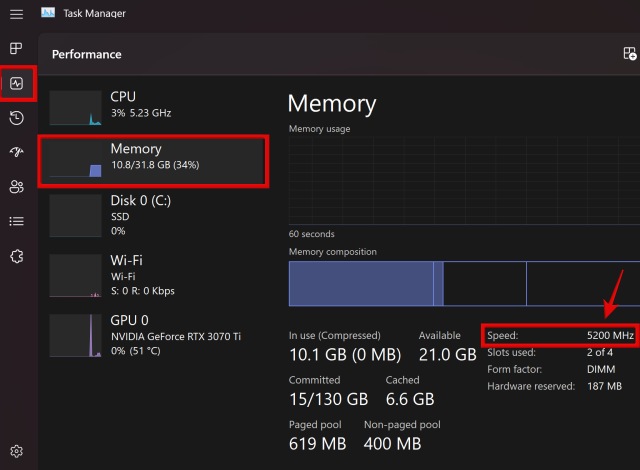
Task: Click the Task Manager app icon
Action: [48, 13]
